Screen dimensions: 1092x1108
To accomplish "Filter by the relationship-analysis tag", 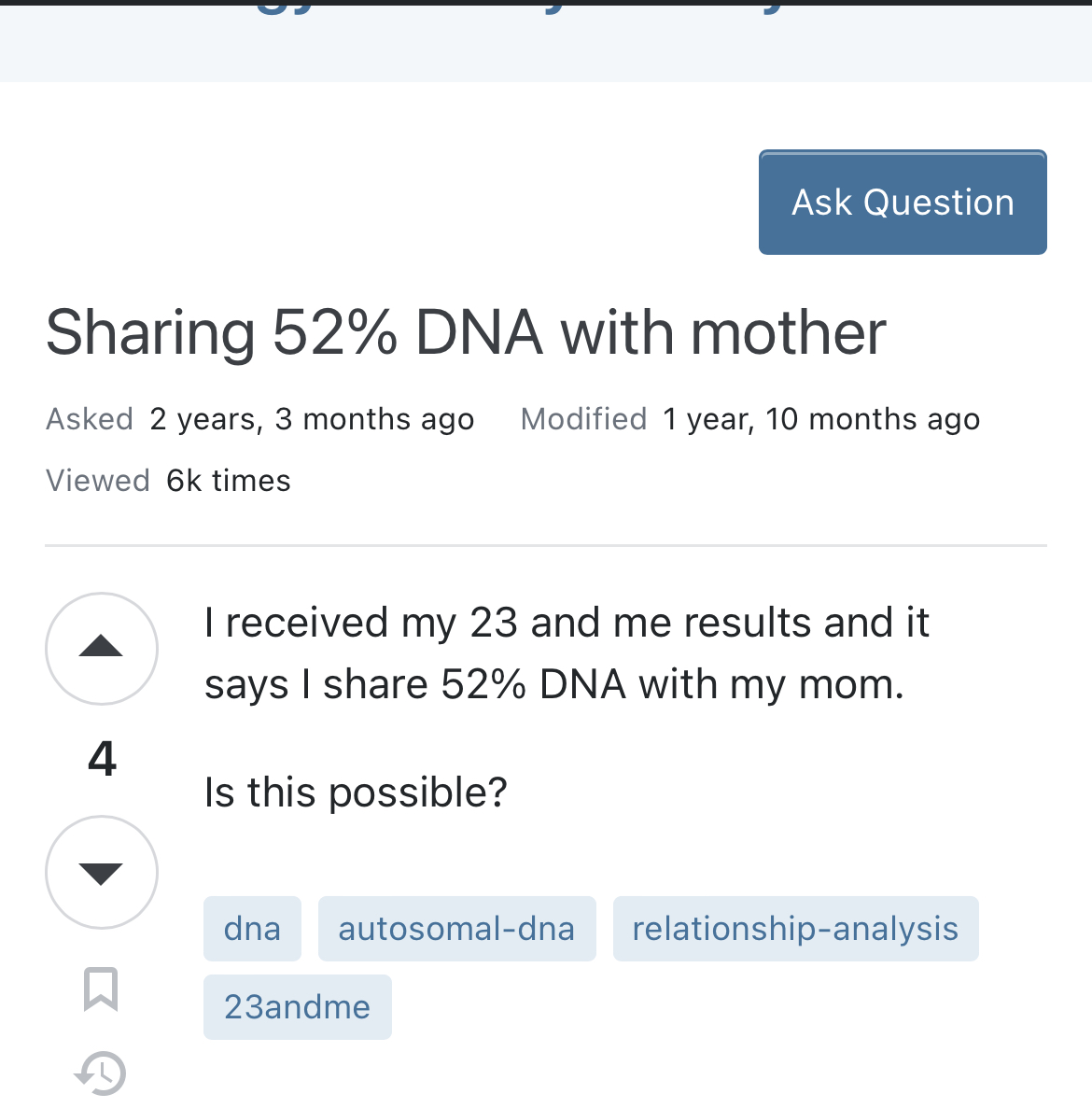I will [x=795, y=929].
